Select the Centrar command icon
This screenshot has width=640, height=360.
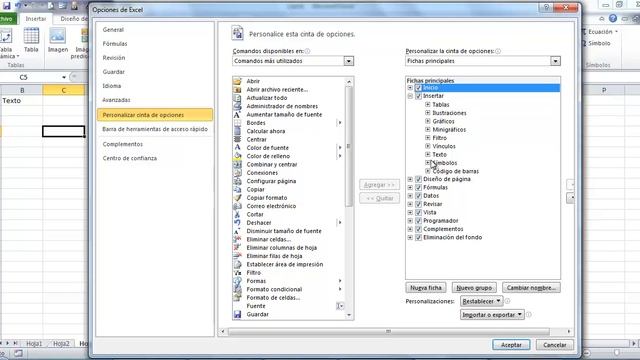pos(237,139)
